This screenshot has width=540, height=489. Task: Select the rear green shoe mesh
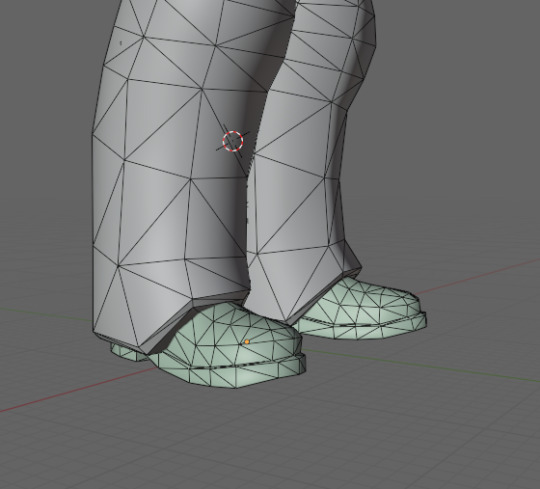tap(362, 310)
